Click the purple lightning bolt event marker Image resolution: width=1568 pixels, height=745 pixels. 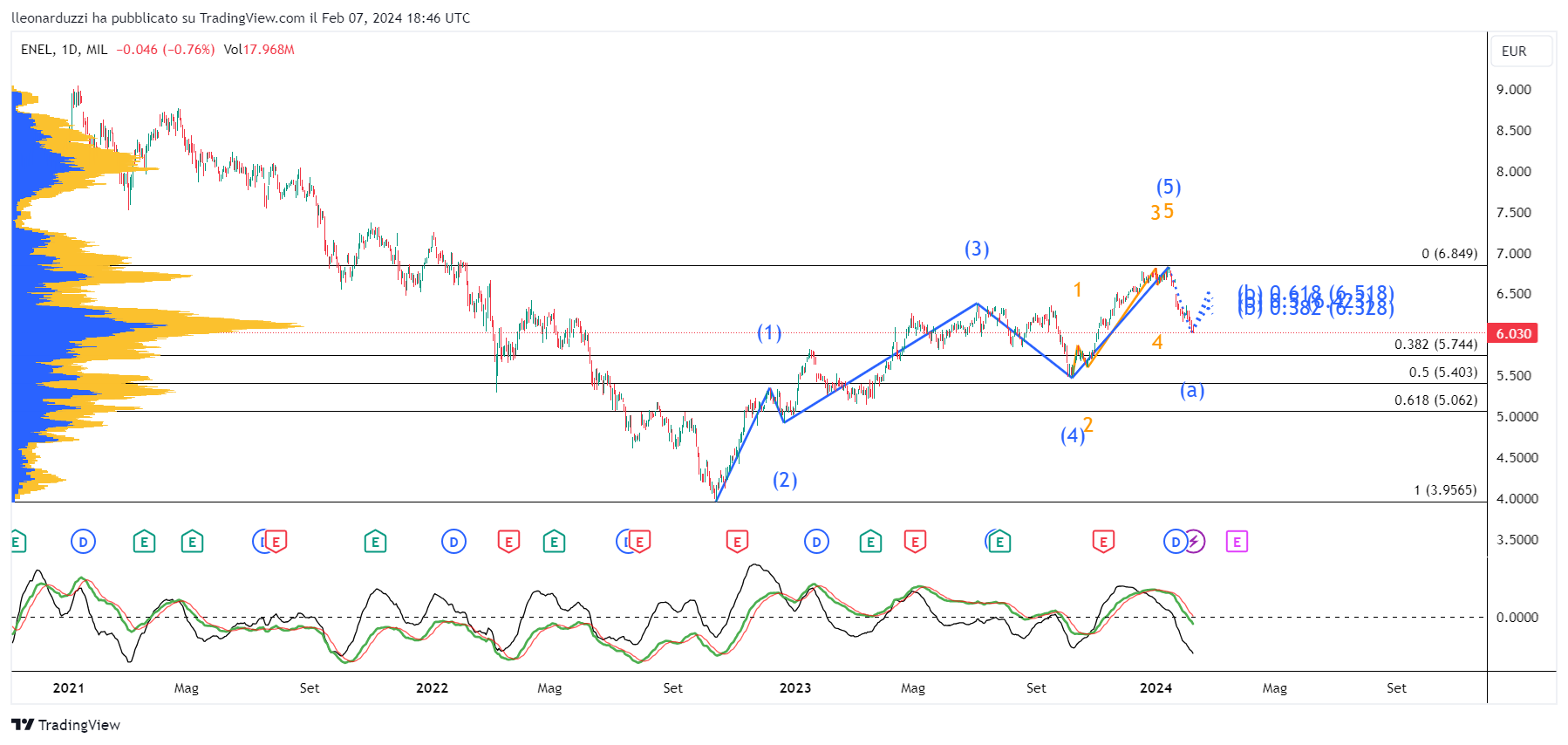[x=1194, y=542]
